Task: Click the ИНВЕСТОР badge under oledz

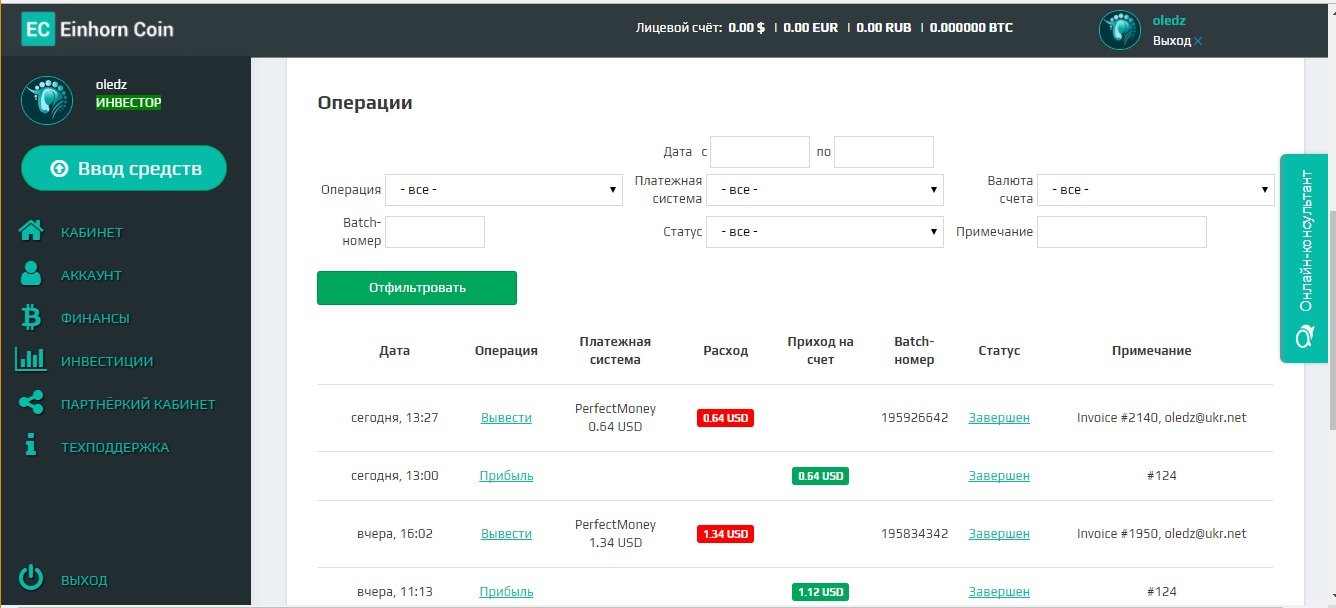Action: 128,103
